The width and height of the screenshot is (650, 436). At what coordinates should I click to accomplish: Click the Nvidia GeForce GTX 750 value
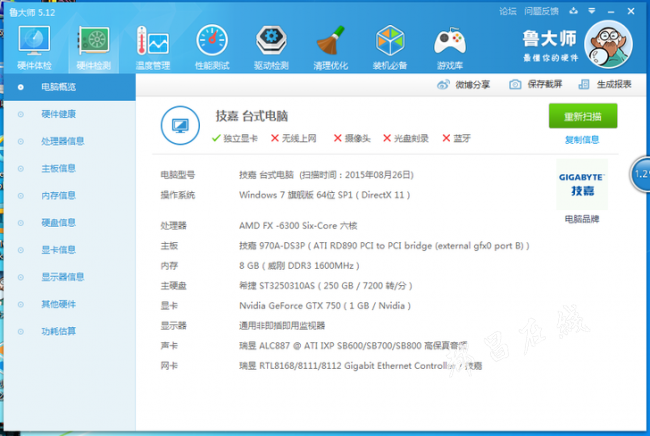coord(325,306)
